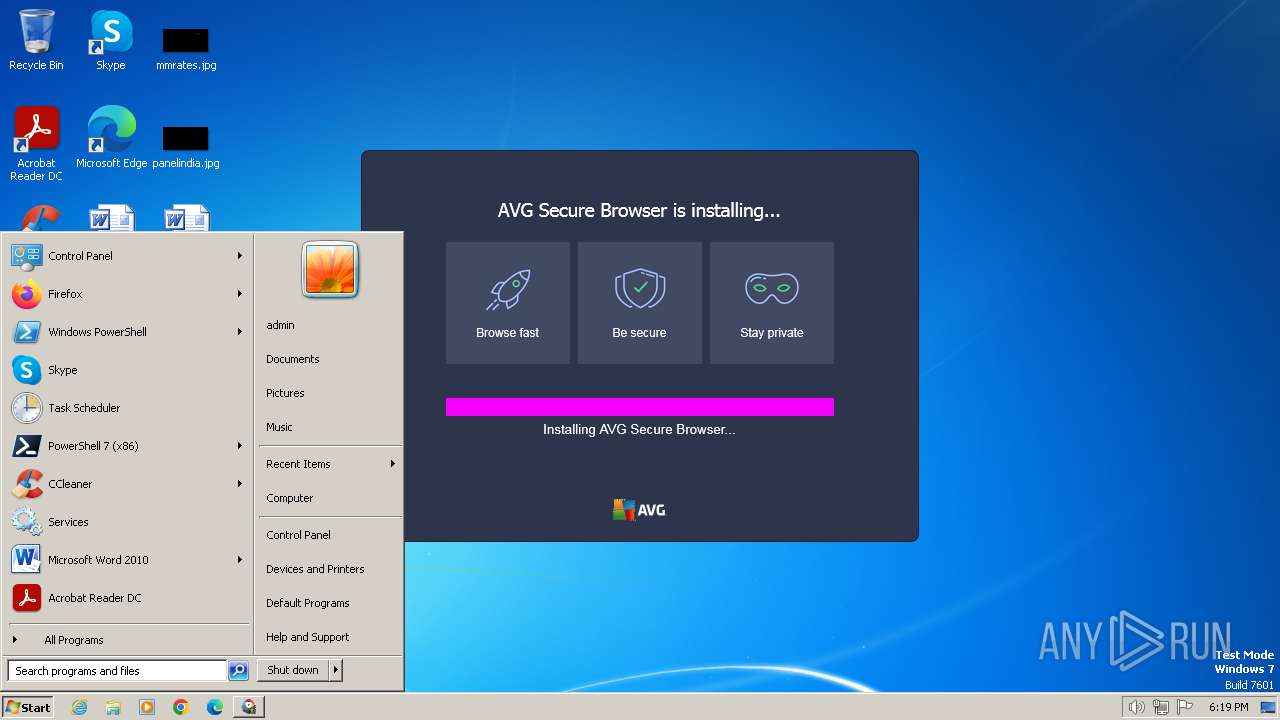Open Documents from Start menu
This screenshot has height=720, width=1280.
click(x=330, y=359)
